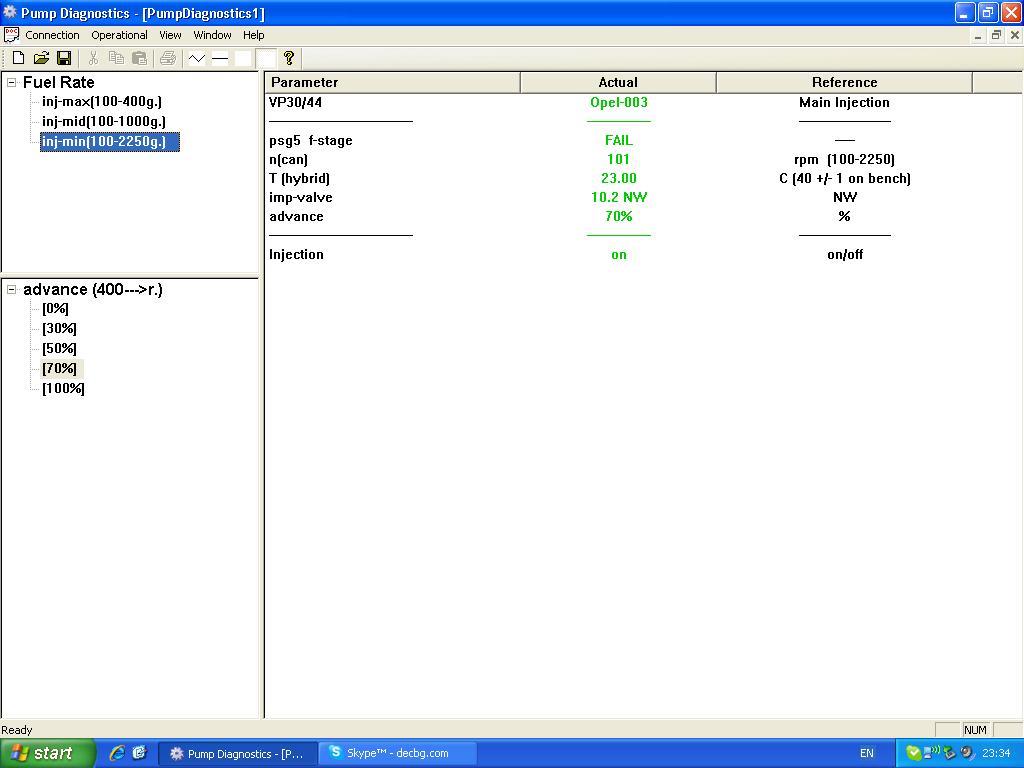This screenshot has height=768, width=1024.
Task: Select inj-max(100-400g.) in Fuel Rate tree
Action: 102,102
